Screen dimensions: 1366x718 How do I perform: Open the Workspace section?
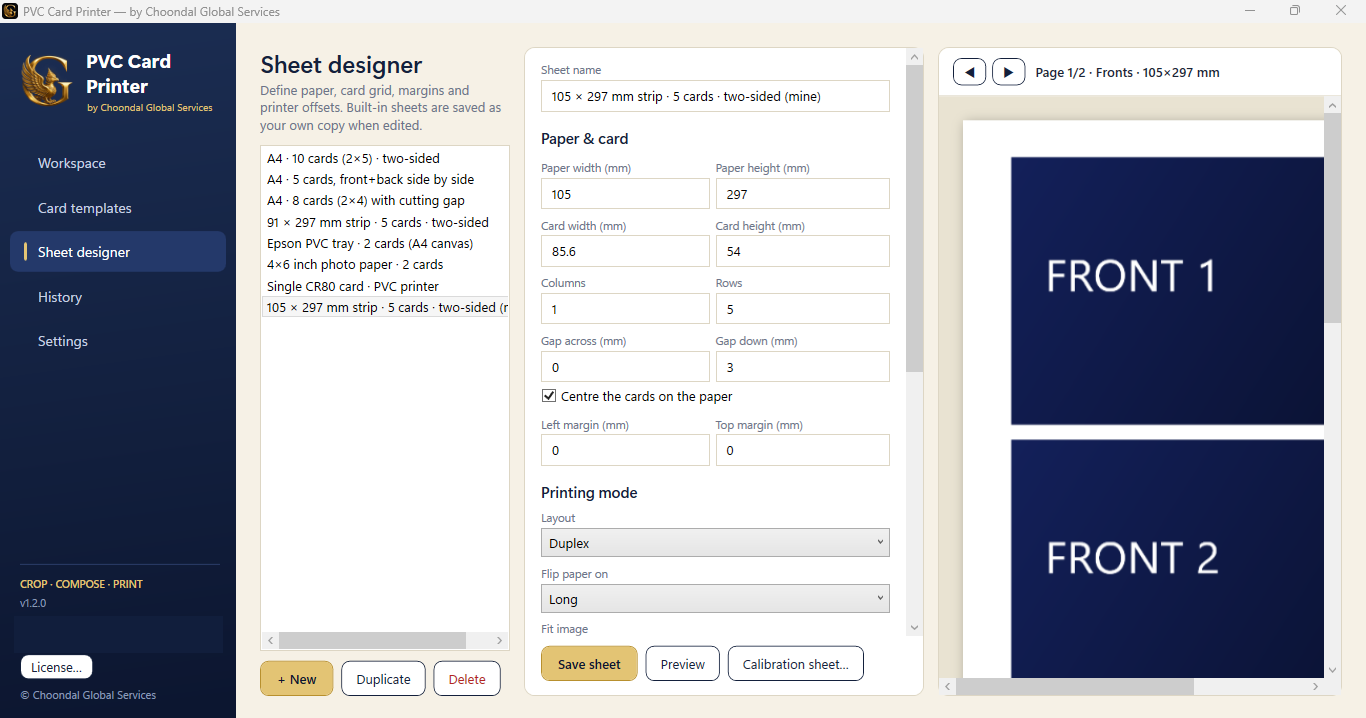(118, 163)
